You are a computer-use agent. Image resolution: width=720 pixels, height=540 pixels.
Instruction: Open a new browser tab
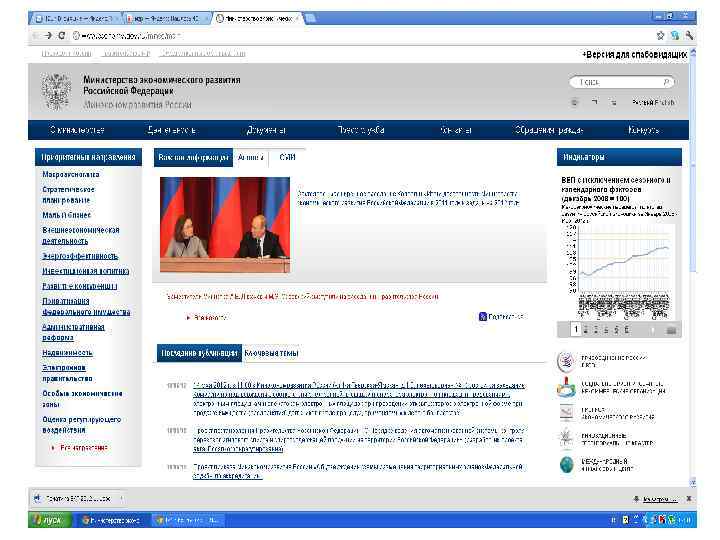(x=311, y=18)
